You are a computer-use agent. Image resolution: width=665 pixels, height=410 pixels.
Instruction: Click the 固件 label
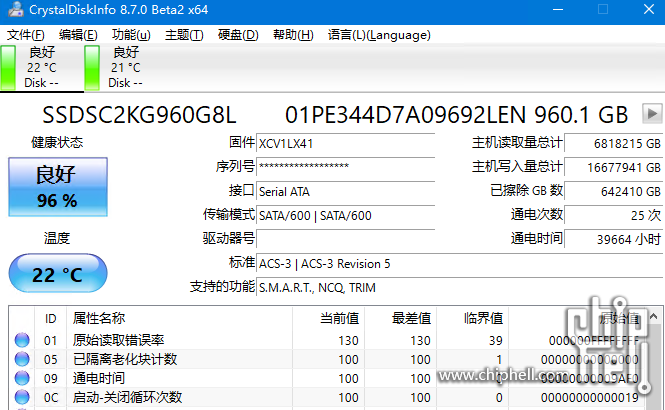(242, 142)
